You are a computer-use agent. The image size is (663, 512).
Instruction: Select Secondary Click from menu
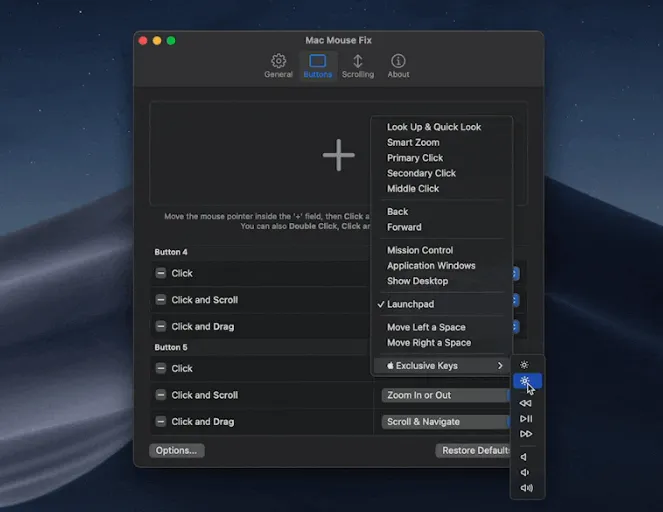coord(442,173)
